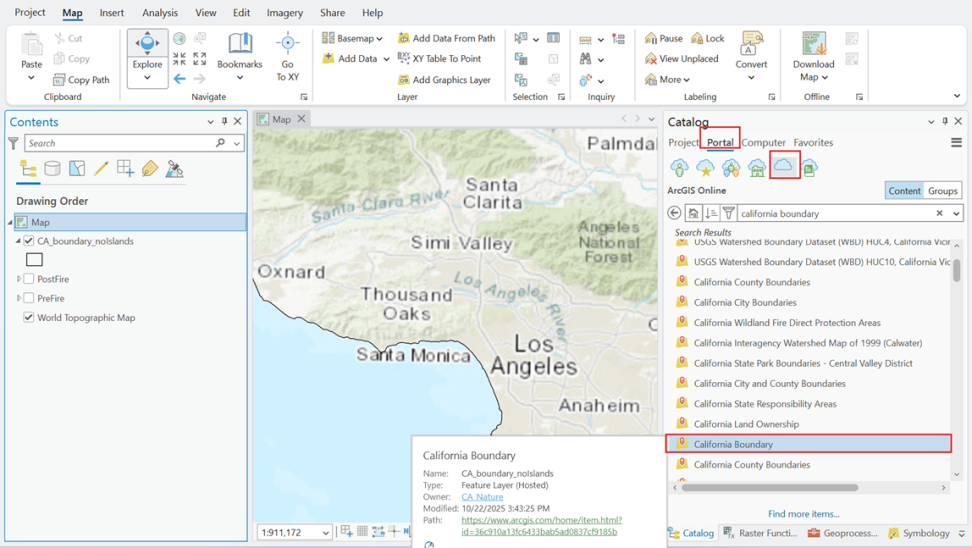This screenshot has height=548, width=972.
Task: Click XY Table To Point
Action: (440, 58)
